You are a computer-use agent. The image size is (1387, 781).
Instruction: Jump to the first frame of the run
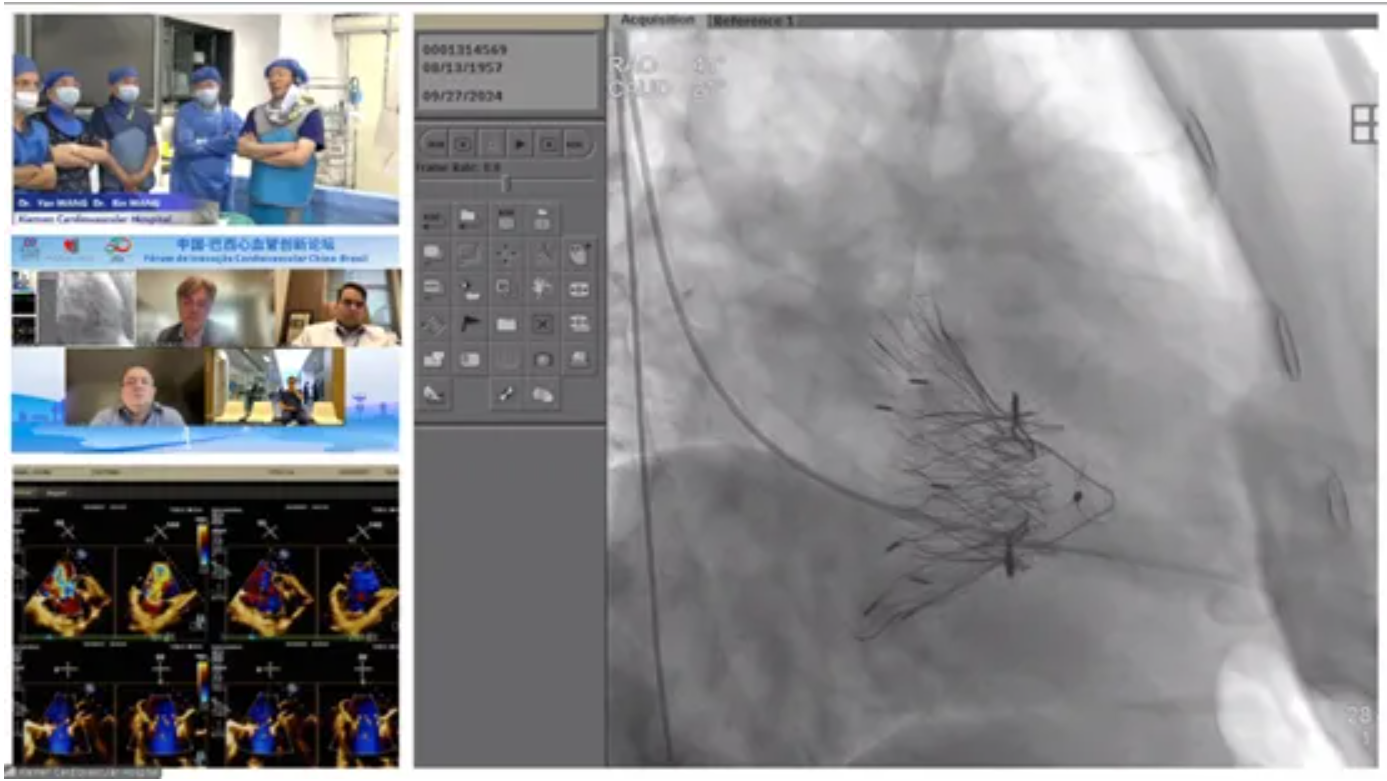tap(436, 144)
